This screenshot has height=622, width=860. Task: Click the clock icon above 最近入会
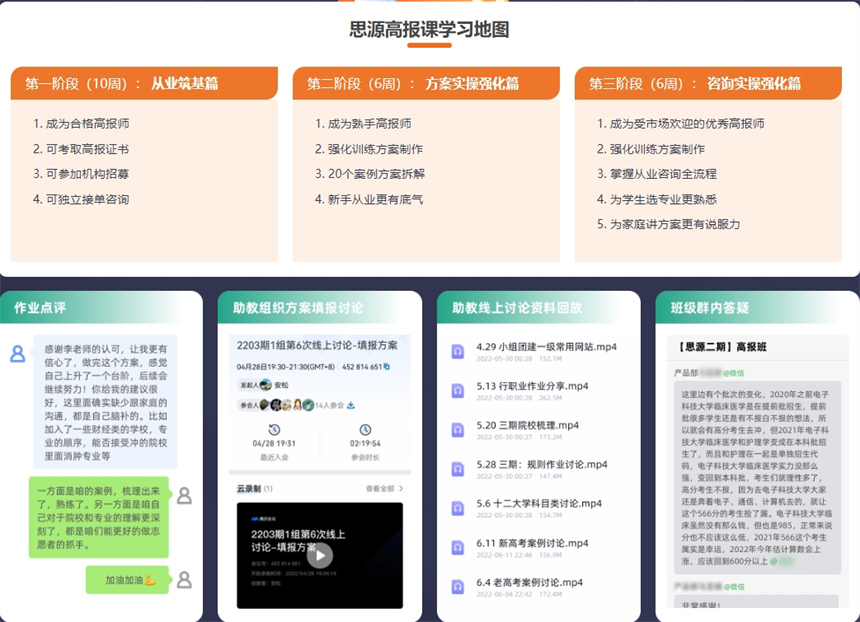(273, 429)
